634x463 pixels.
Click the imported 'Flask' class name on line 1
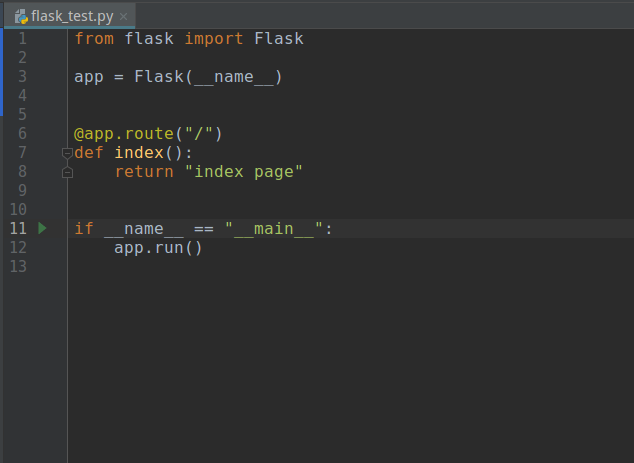tap(279, 39)
